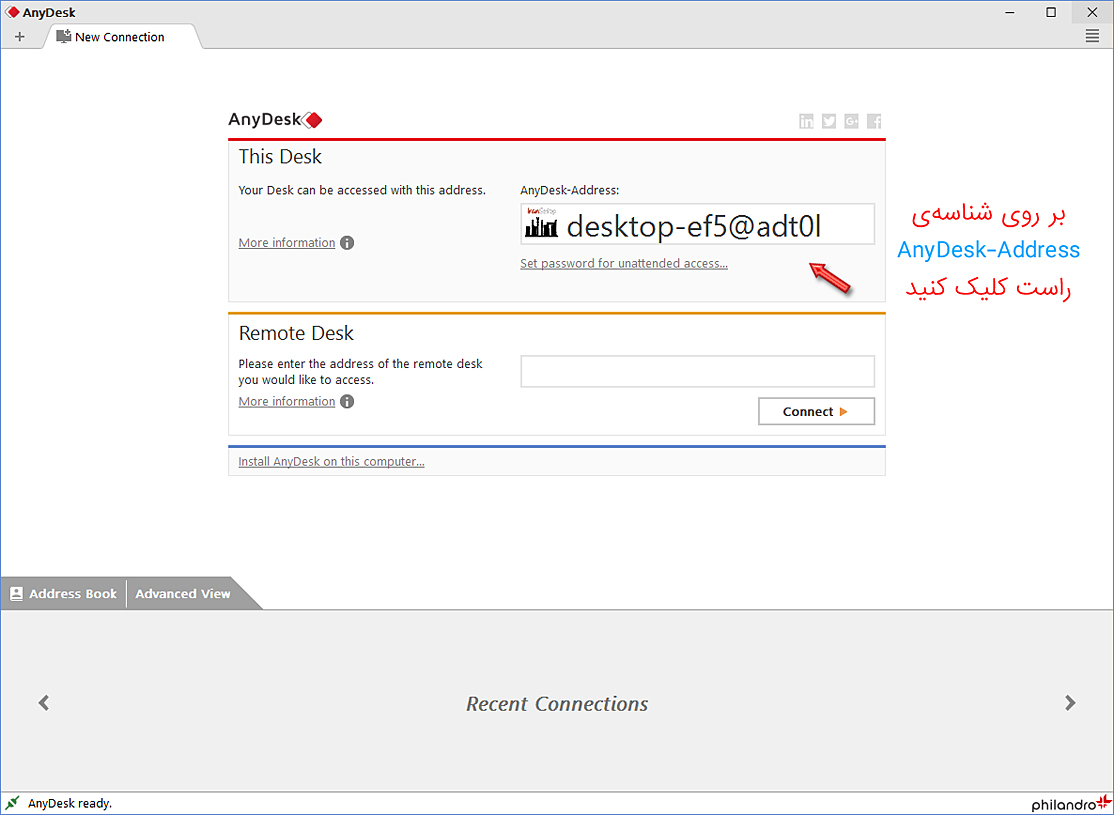Click the remote desk address input field
Screen dimensions: 1114x815
(x=697, y=371)
